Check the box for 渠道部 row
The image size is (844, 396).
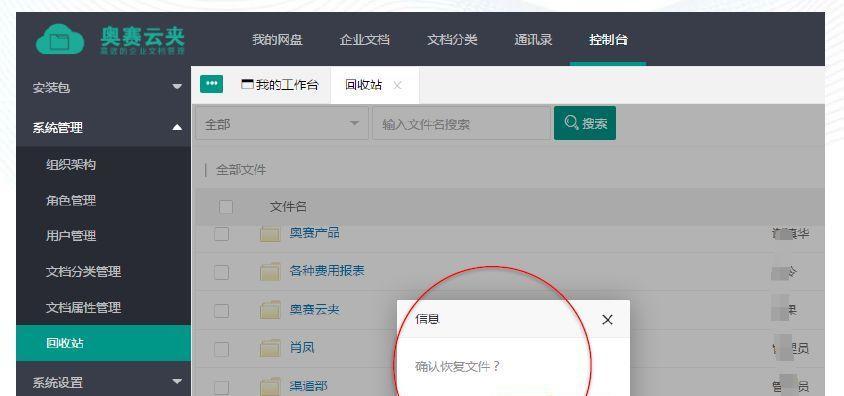click(221, 387)
